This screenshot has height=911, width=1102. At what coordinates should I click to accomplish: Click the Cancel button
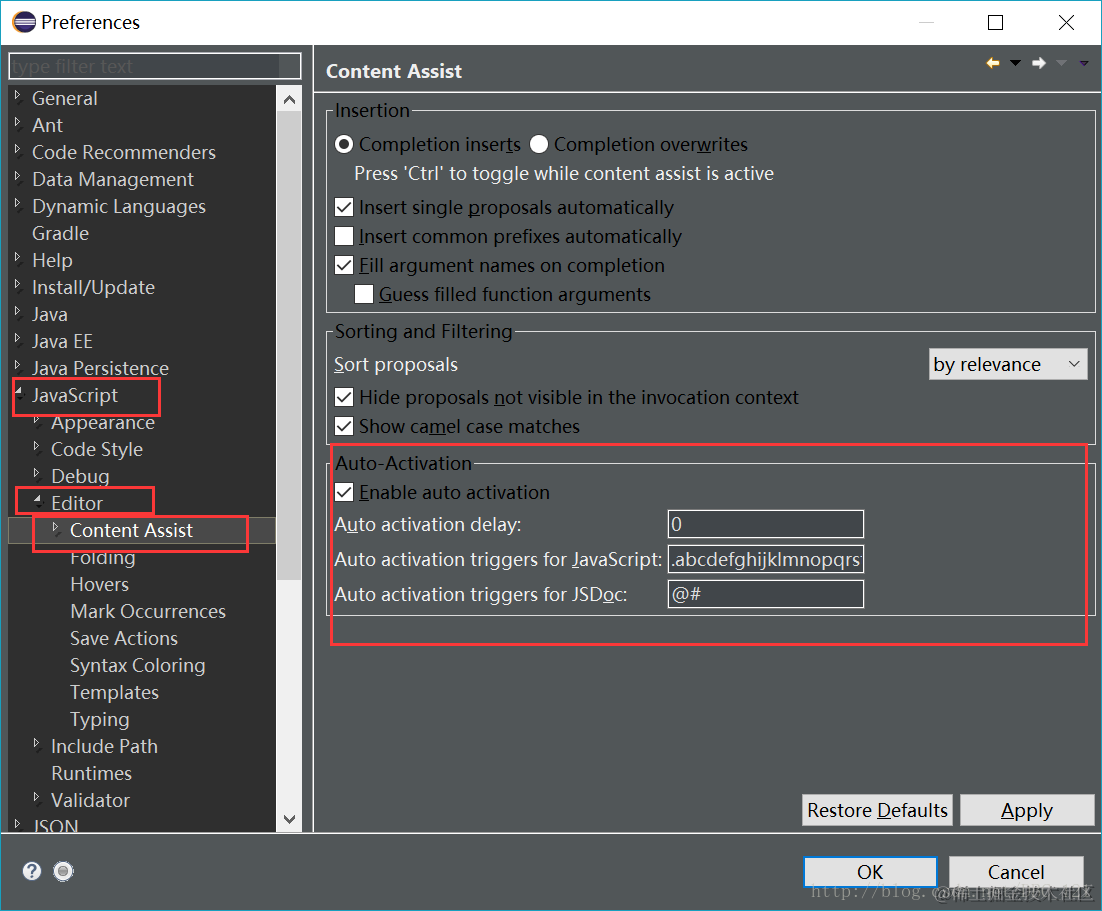click(1016, 872)
